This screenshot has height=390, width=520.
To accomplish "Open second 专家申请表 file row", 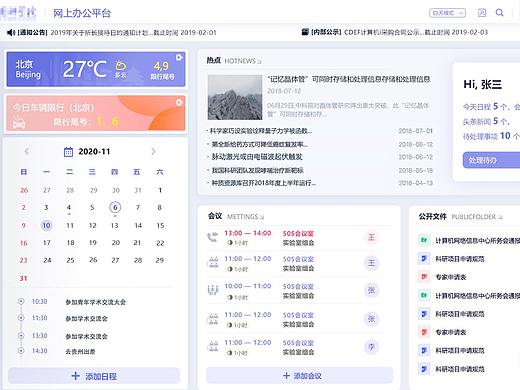I will point(468,332).
